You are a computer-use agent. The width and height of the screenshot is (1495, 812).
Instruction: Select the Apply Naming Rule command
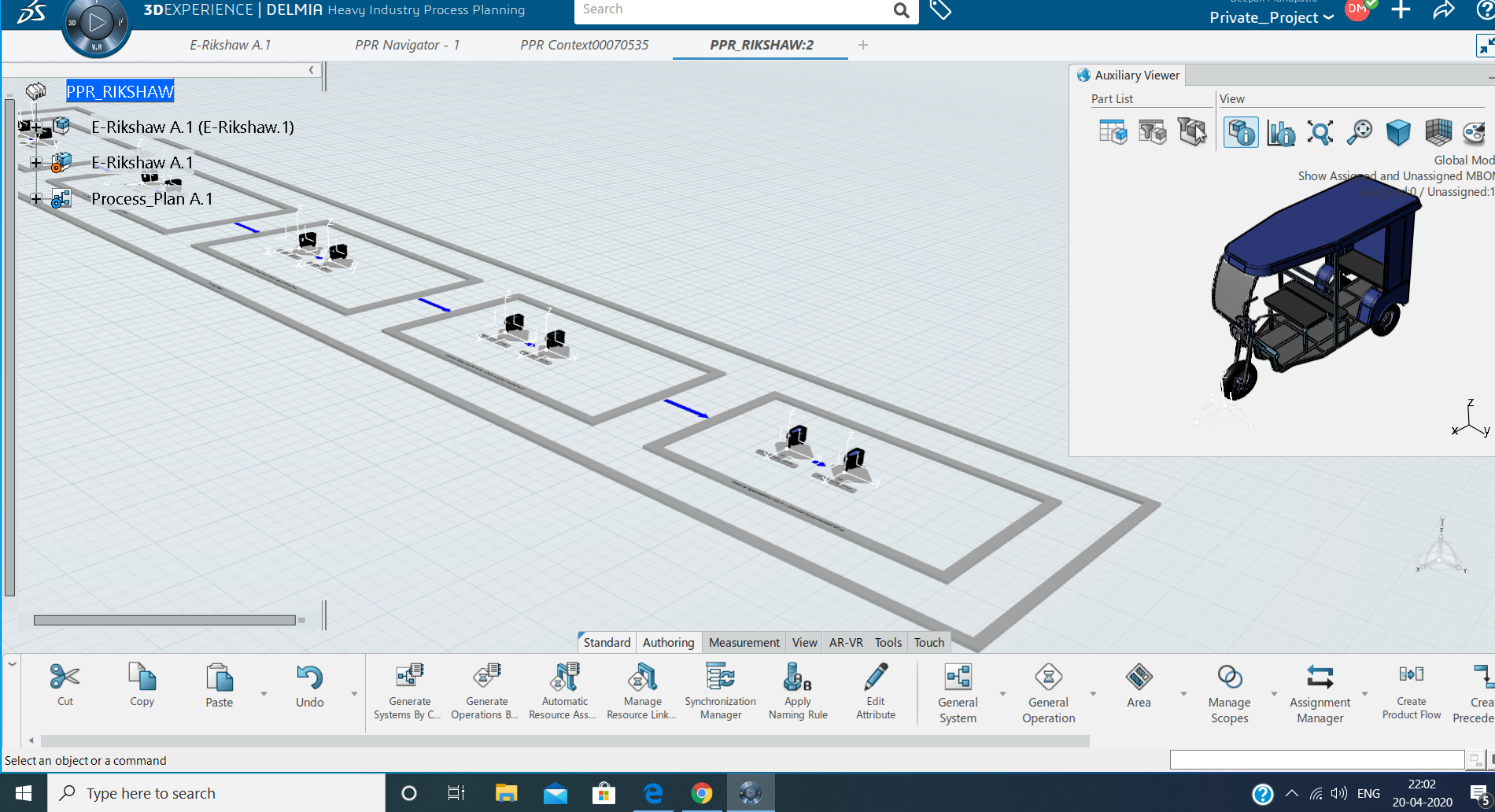tap(797, 677)
